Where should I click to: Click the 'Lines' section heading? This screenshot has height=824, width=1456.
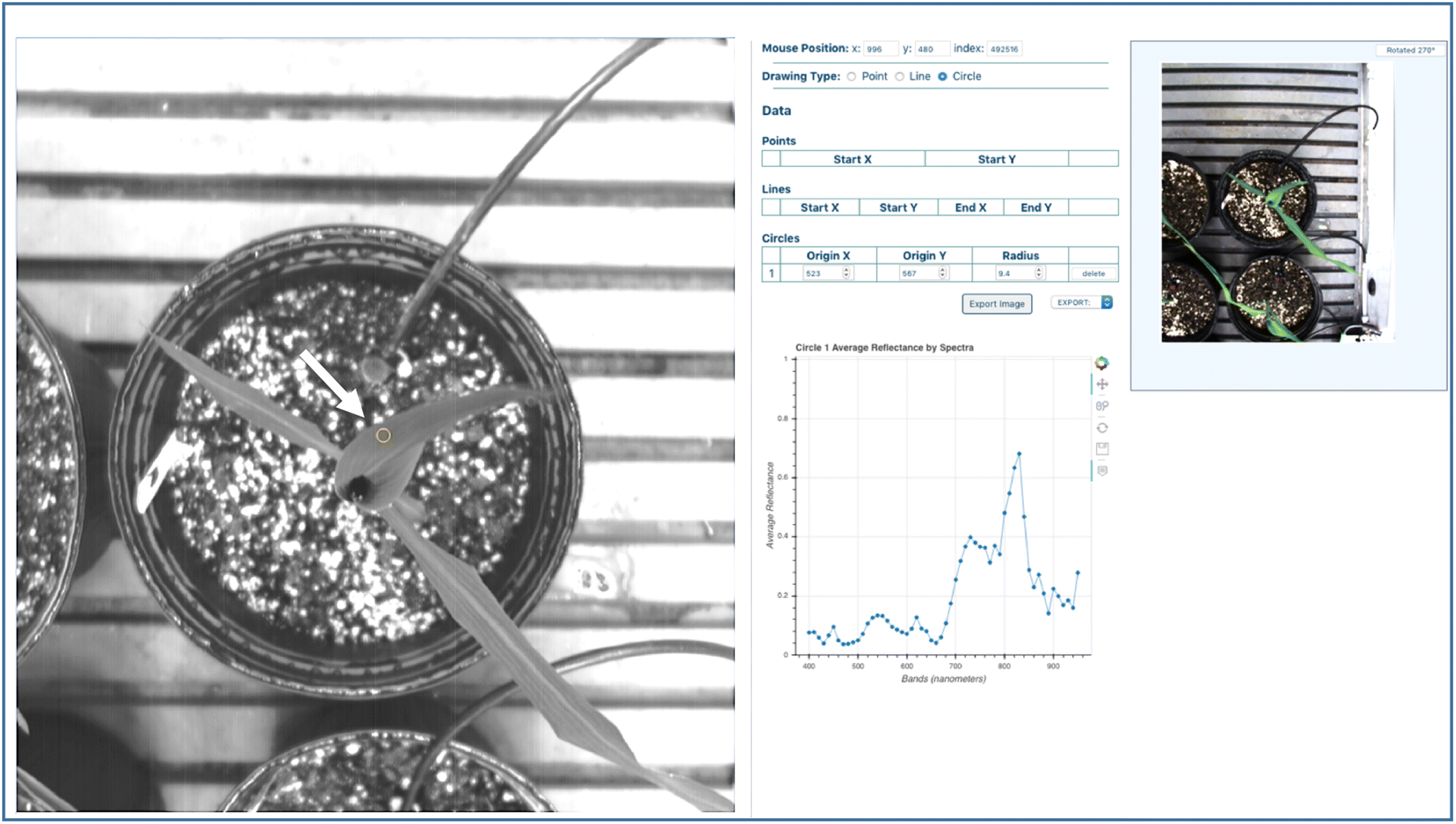coord(776,189)
